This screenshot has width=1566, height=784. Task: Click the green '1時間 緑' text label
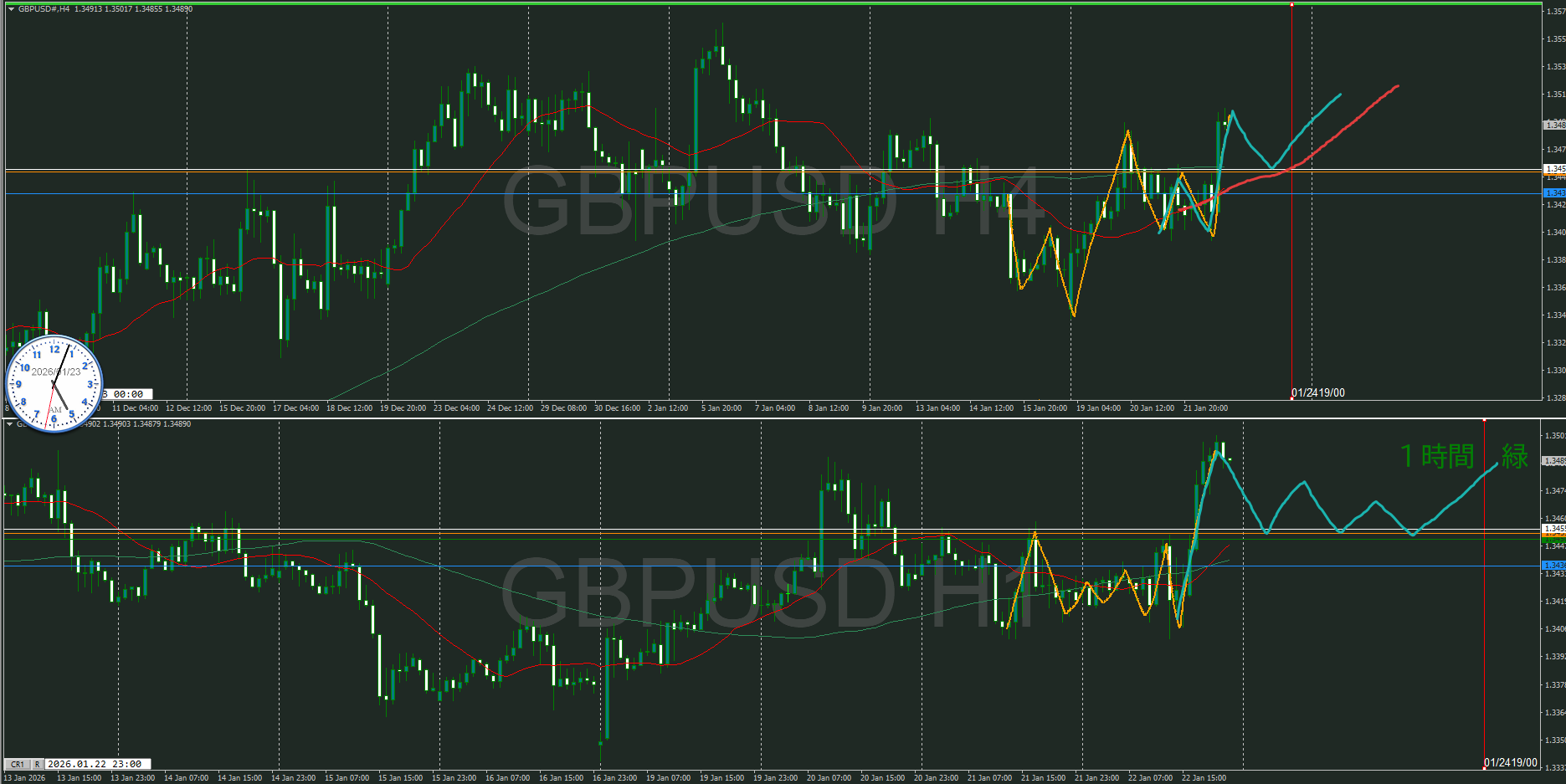(x=1463, y=457)
